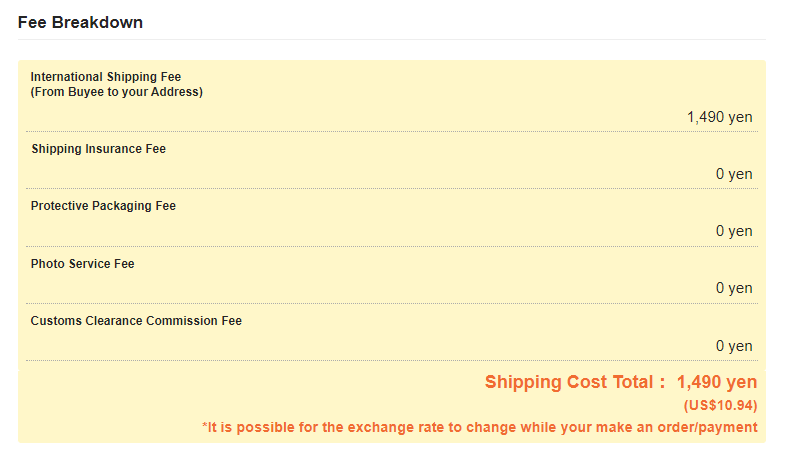Click the Shipping Insurance Fee 0 yen value
Image resolution: width=792 pixels, height=459 pixels.
coord(734,174)
